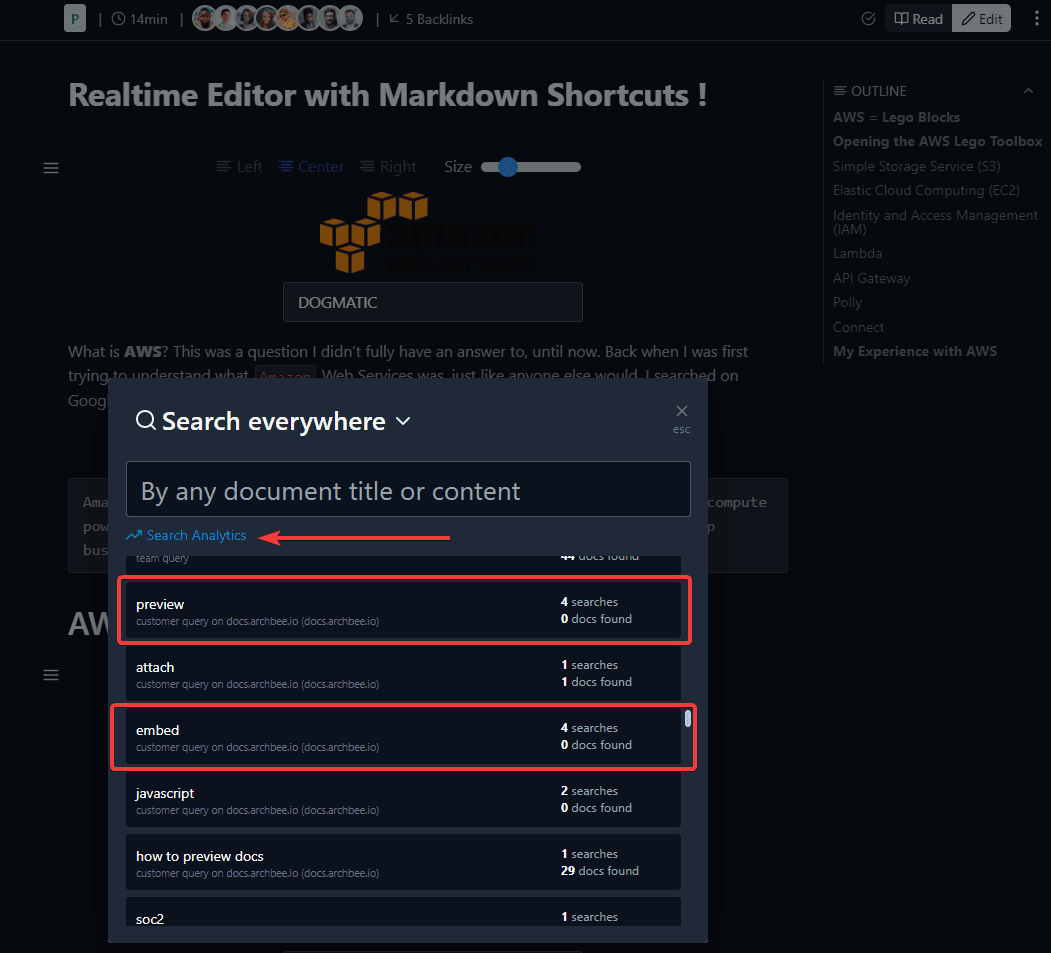
Task: Click the document title or content search field
Action: [x=408, y=490]
